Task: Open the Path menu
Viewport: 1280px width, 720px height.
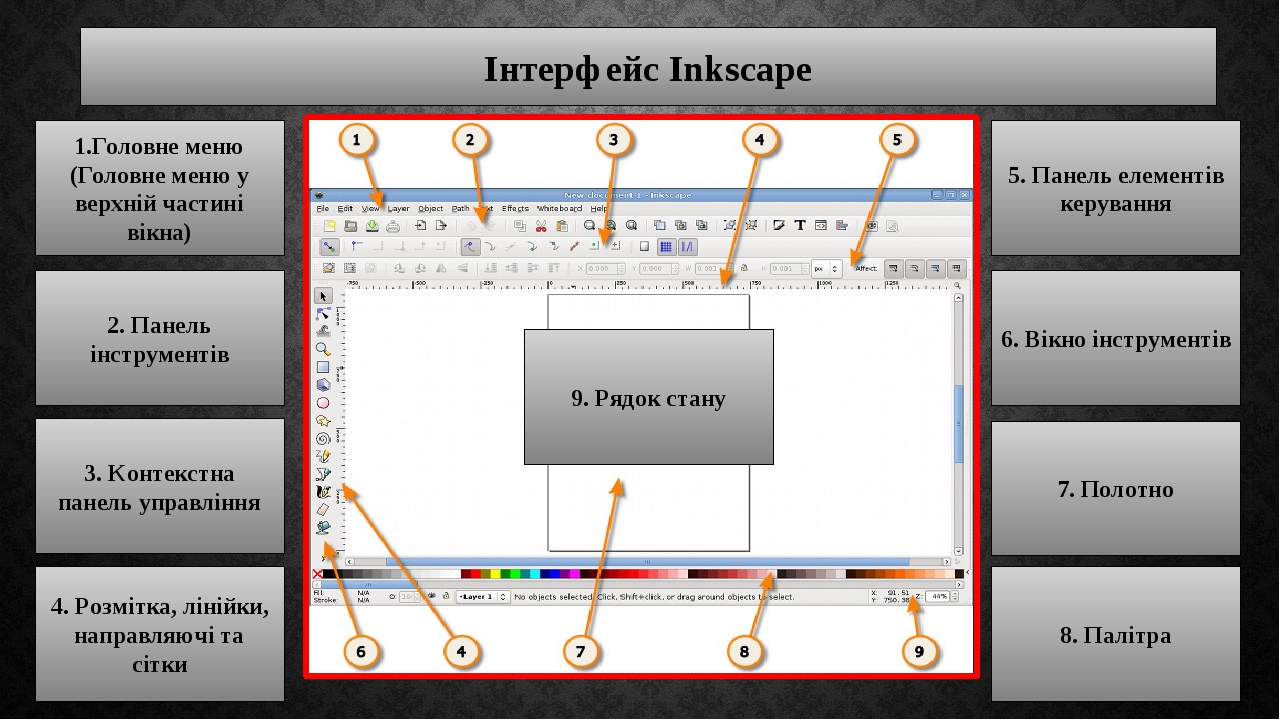Action: (460, 208)
